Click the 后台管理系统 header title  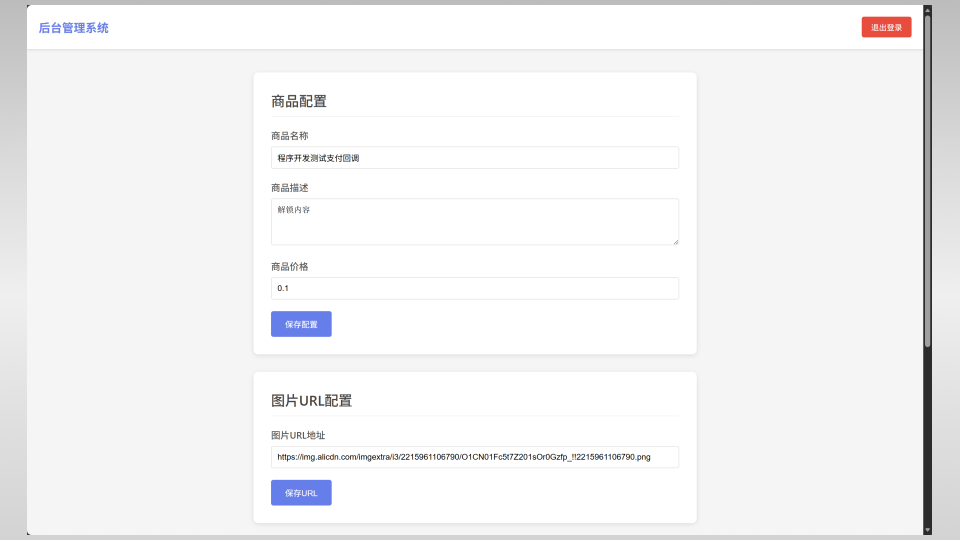[x=73, y=28]
